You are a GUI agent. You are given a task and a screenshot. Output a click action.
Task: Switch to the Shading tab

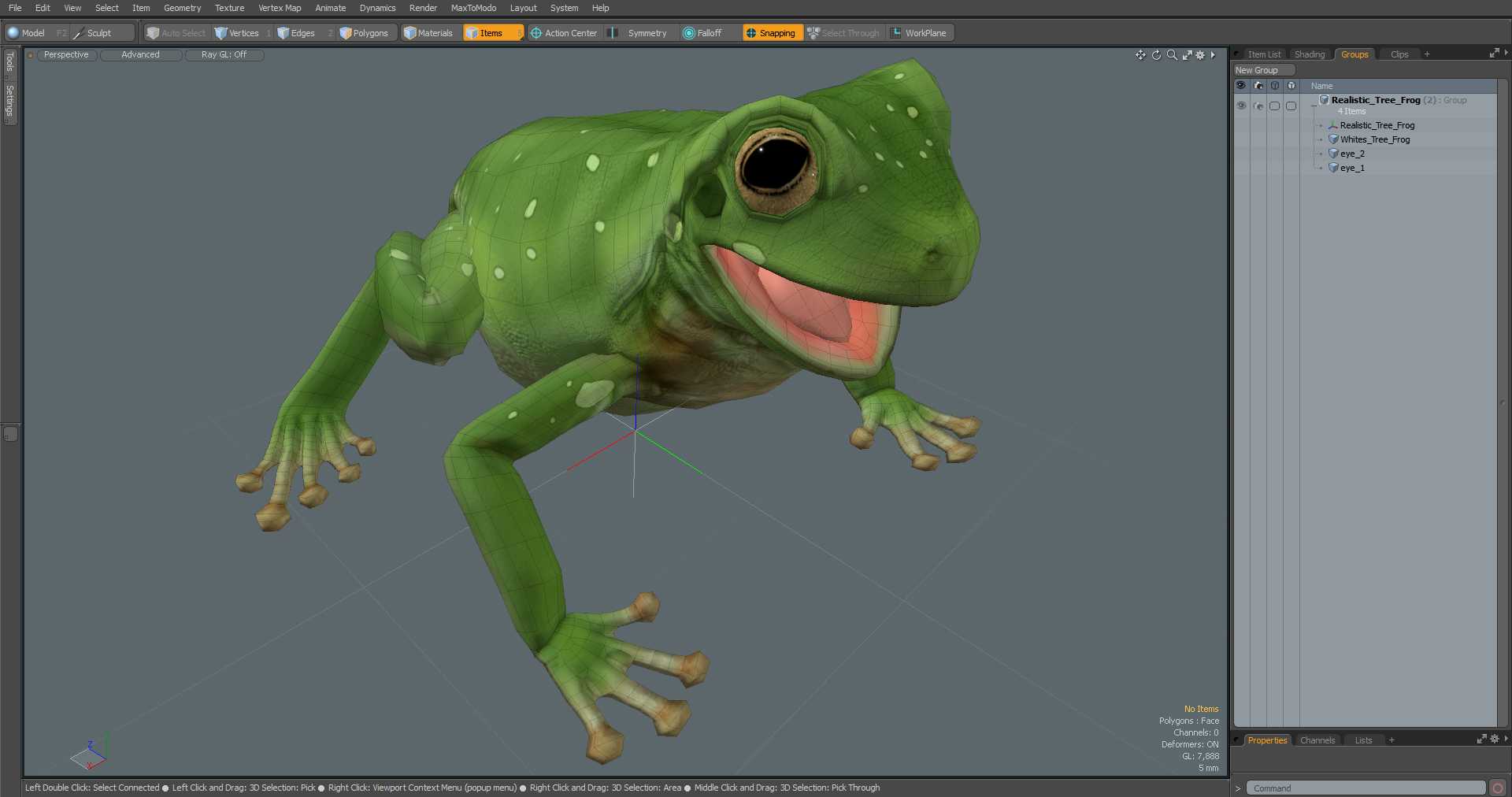click(x=1309, y=54)
